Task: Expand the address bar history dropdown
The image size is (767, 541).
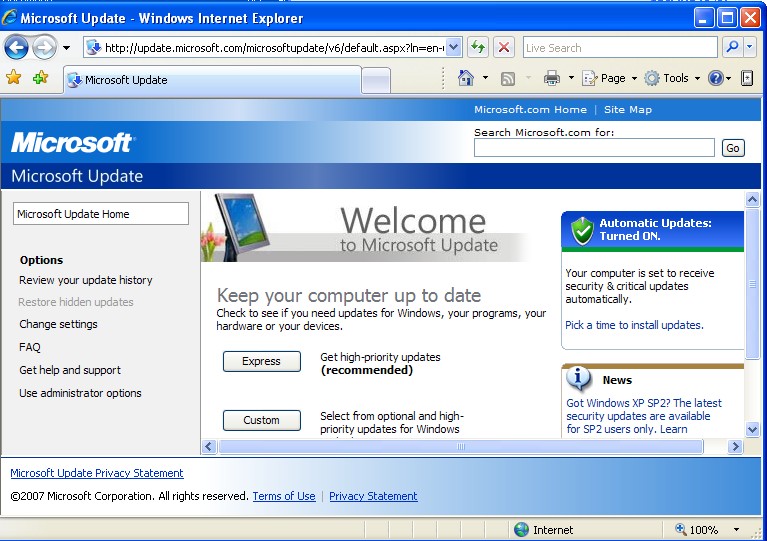Action: point(453,48)
